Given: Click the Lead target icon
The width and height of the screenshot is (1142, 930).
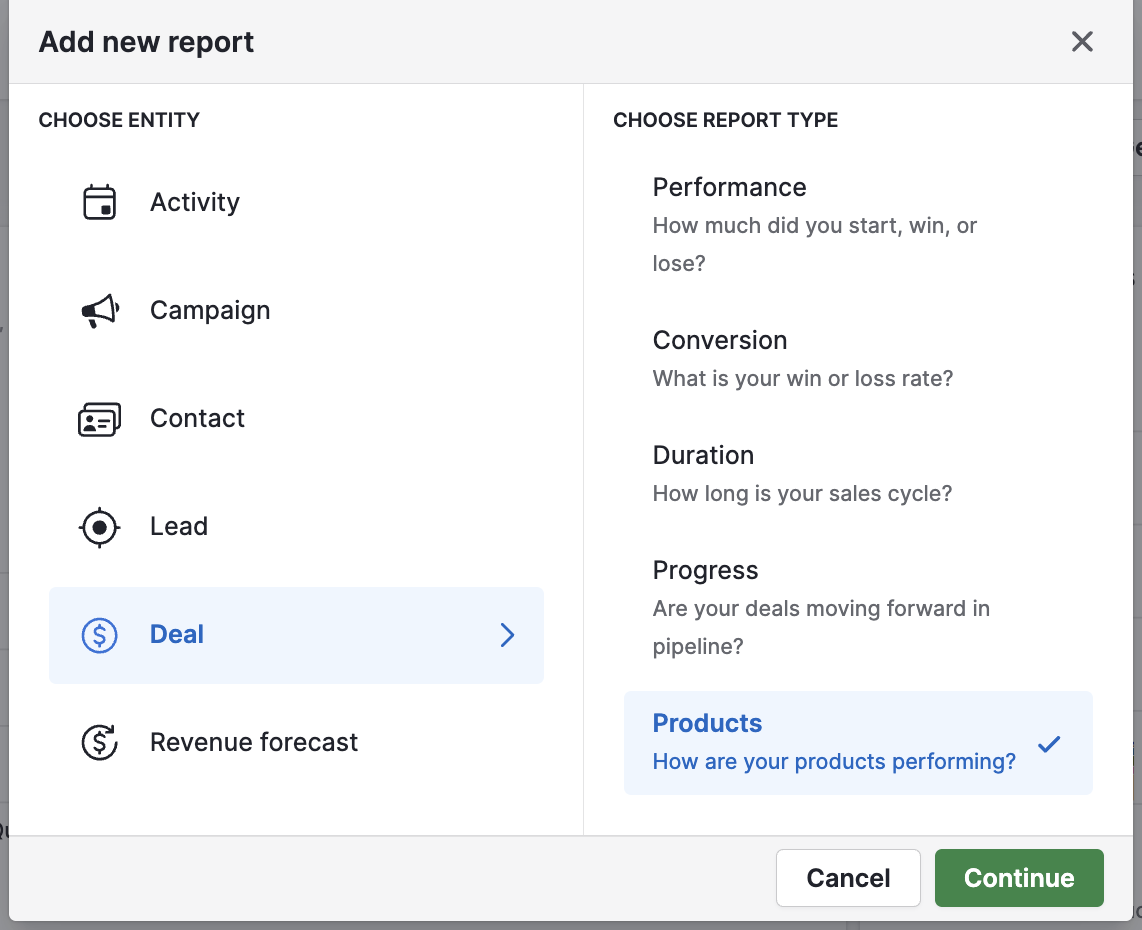Looking at the screenshot, I should click(100, 527).
